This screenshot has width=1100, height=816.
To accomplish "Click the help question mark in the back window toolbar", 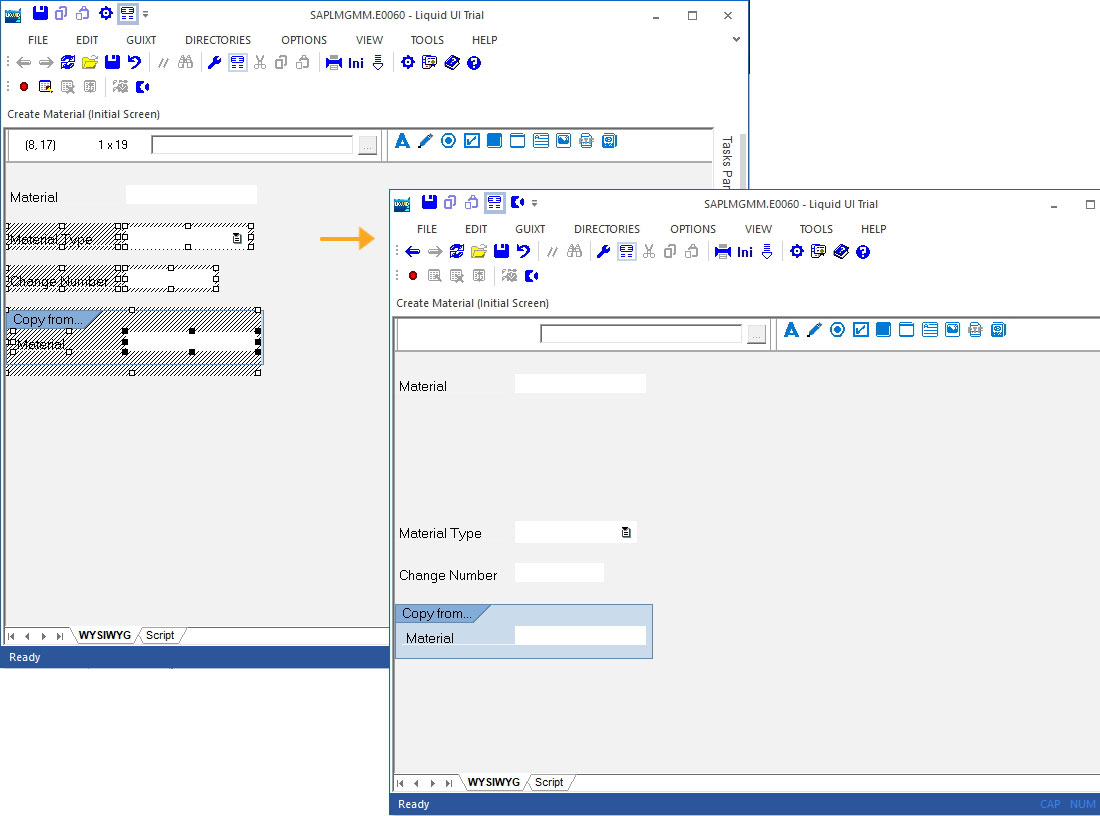I will [x=474, y=63].
